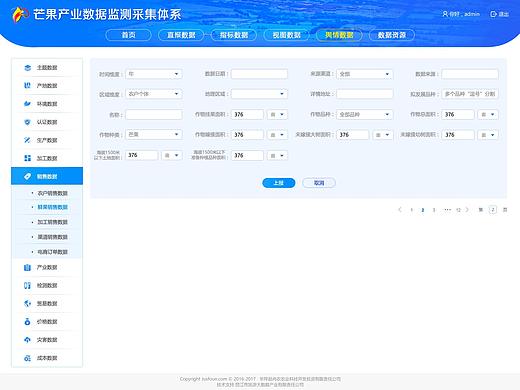This screenshot has width=520, height=390.
Task: Open the 区域维度 dropdown showing 农户个体
Action: coord(154,94)
